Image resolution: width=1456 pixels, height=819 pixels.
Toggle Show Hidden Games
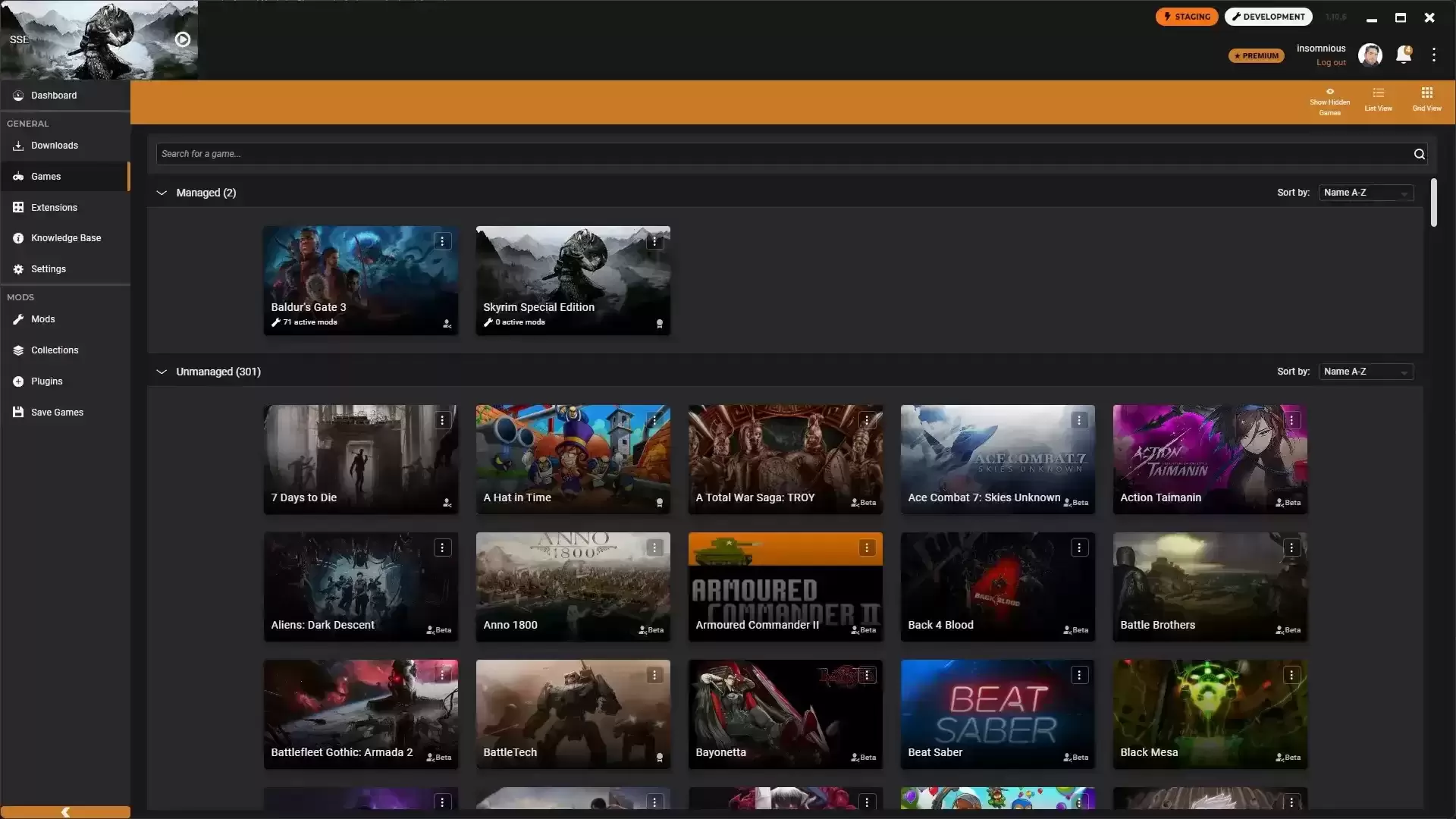pos(1329,102)
